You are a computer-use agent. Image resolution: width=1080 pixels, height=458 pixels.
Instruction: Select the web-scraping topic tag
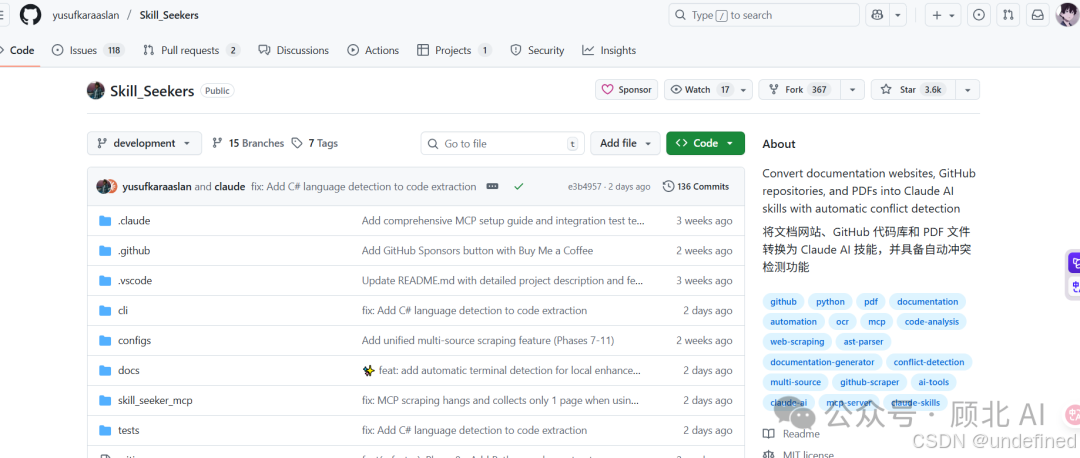(x=797, y=342)
